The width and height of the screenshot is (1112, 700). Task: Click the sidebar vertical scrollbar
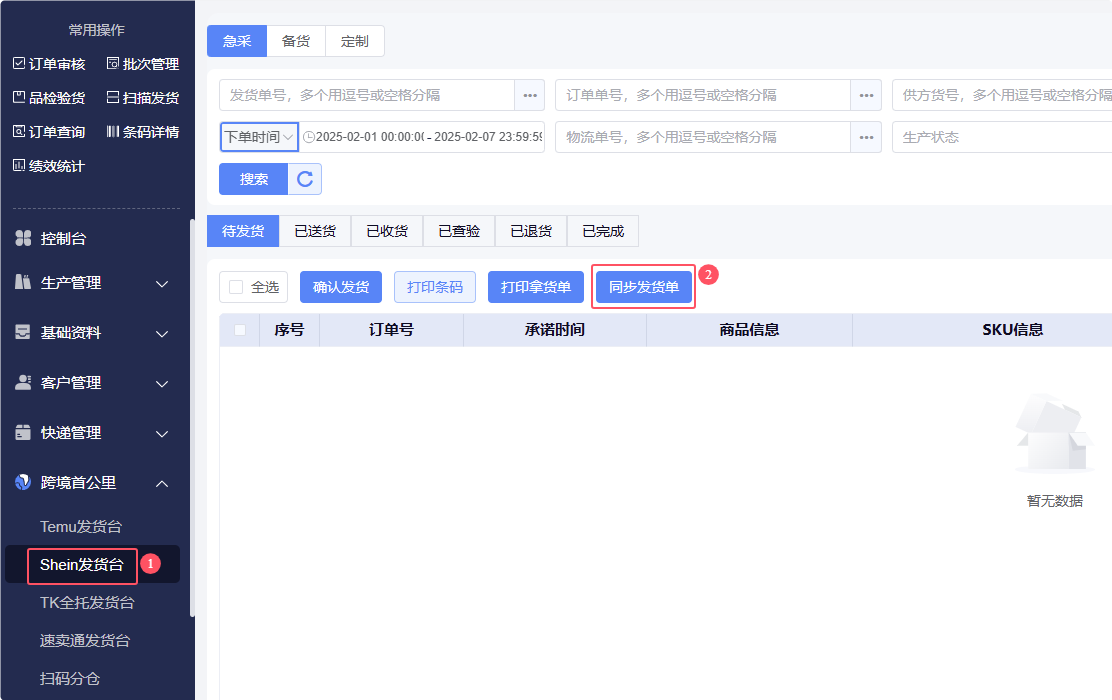(192, 420)
